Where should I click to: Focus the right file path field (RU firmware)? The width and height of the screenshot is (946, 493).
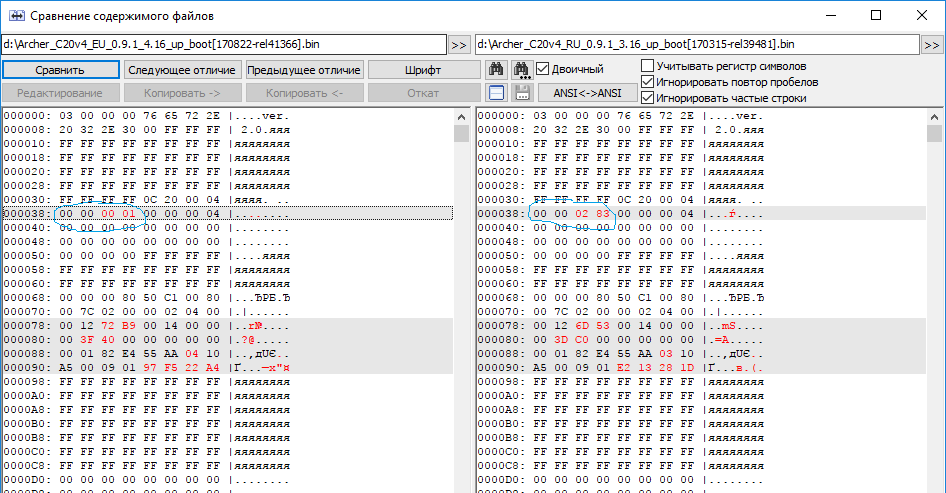[x=697, y=45]
